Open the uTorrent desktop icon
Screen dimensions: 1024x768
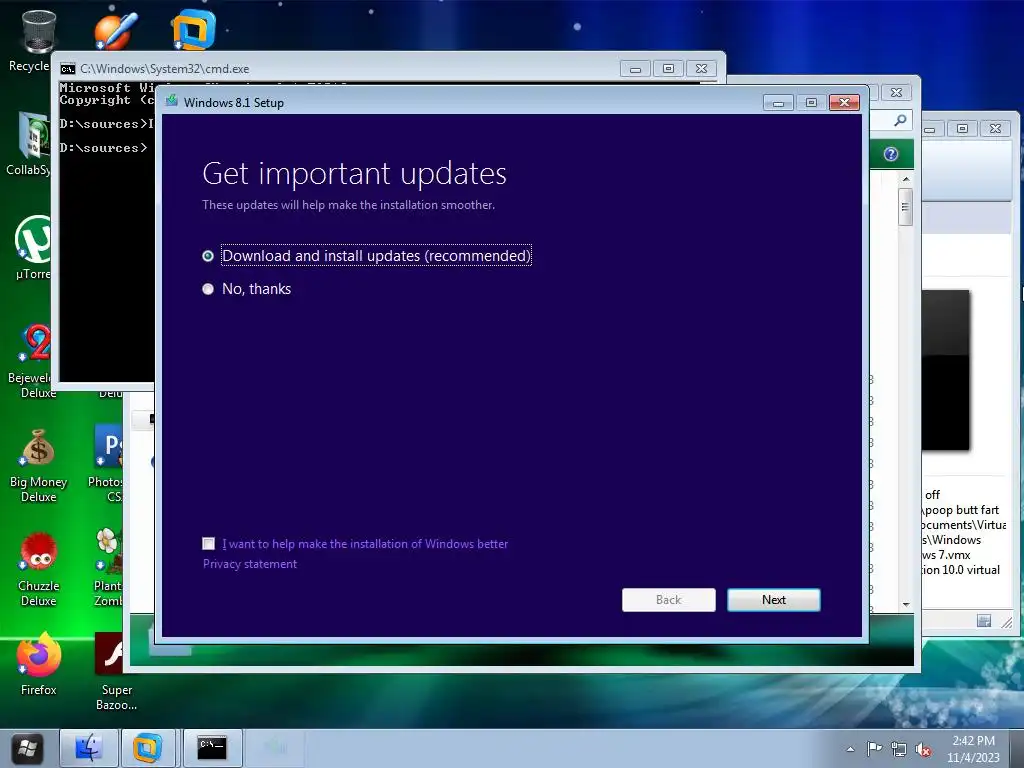[33, 248]
